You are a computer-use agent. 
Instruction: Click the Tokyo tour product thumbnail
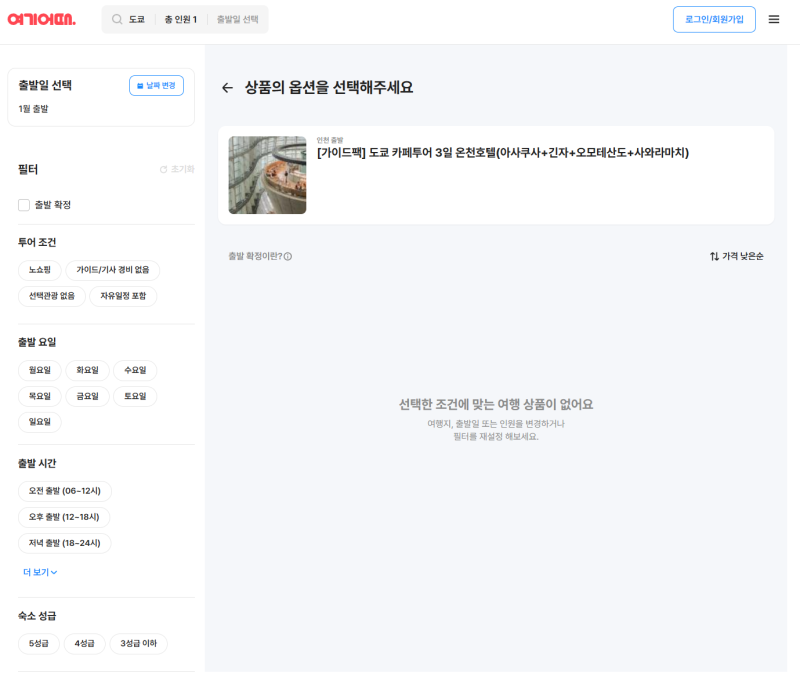point(267,175)
